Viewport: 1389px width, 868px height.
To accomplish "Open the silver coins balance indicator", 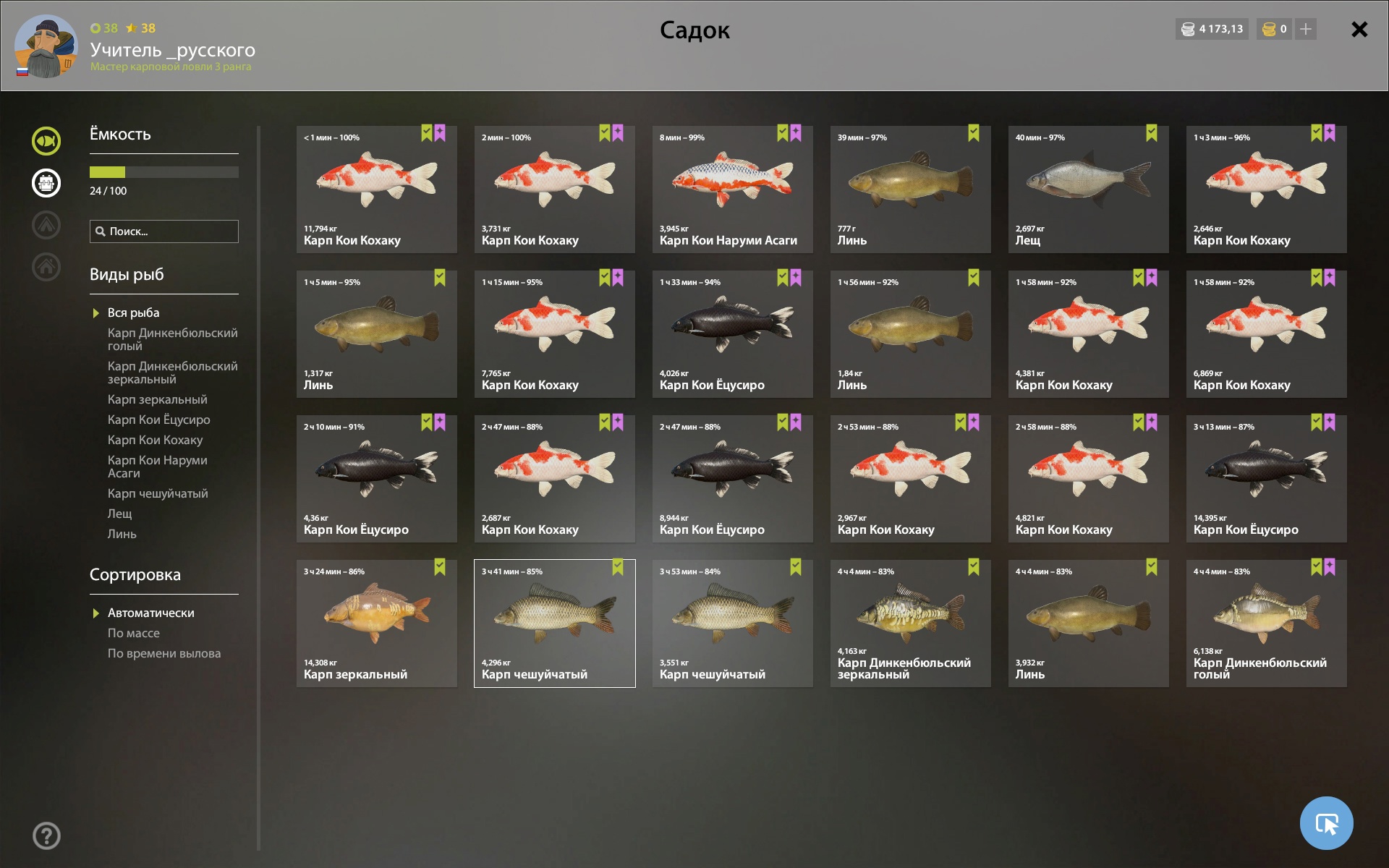I will (1212, 29).
